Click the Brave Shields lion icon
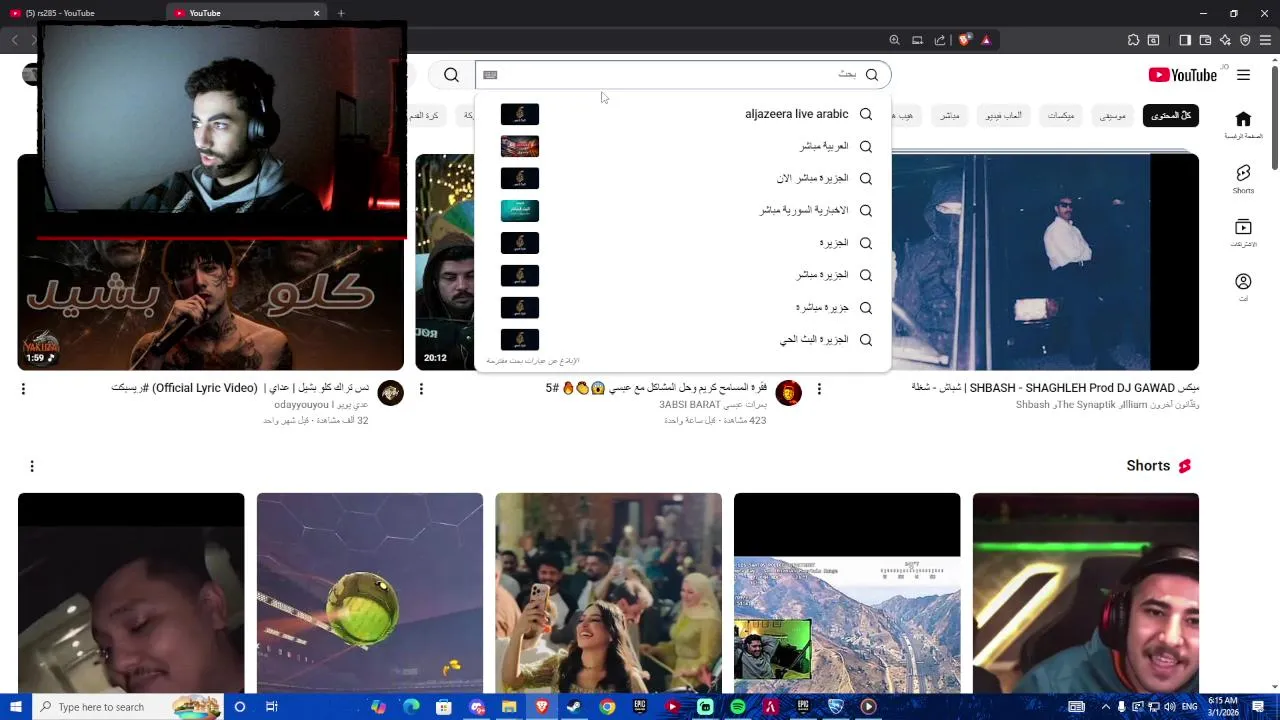1280x720 pixels. pyautogui.click(x=964, y=40)
